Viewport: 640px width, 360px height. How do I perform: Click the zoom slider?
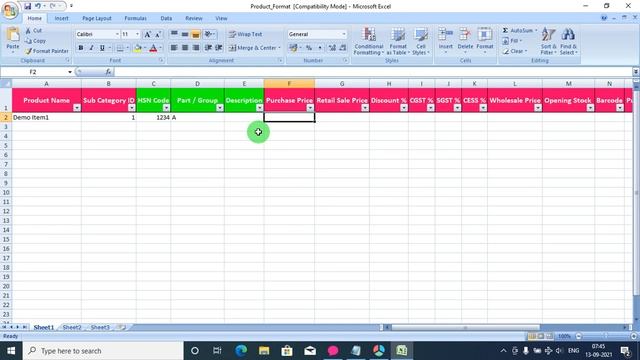coord(606,336)
